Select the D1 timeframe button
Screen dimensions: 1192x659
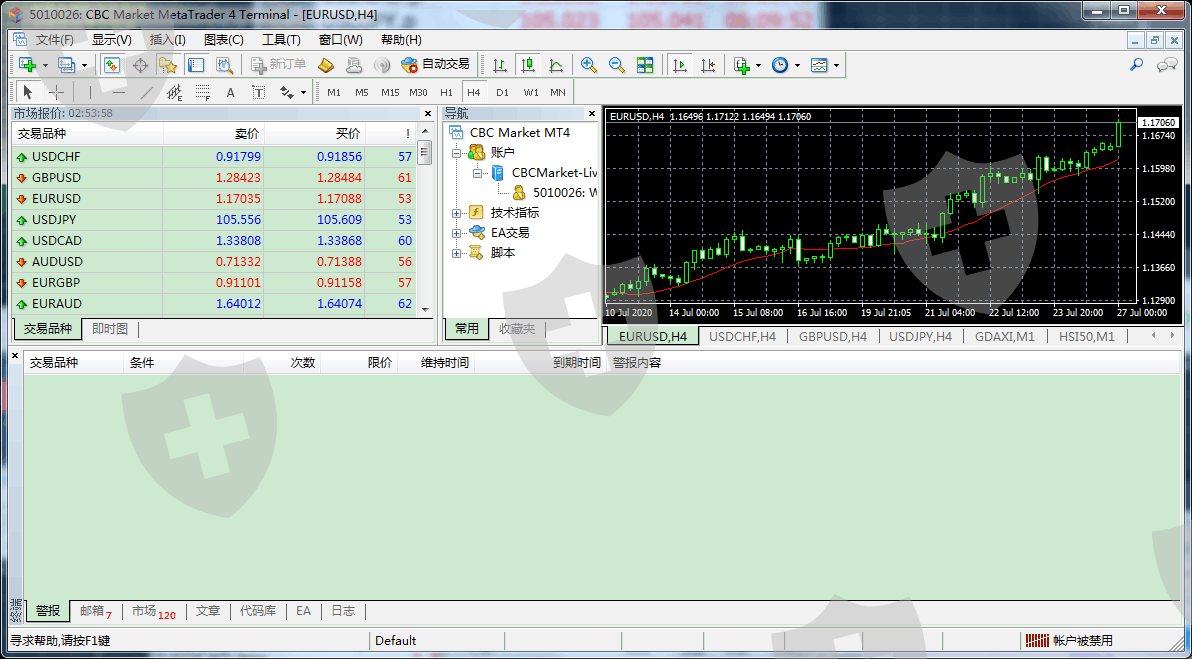coord(502,92)
